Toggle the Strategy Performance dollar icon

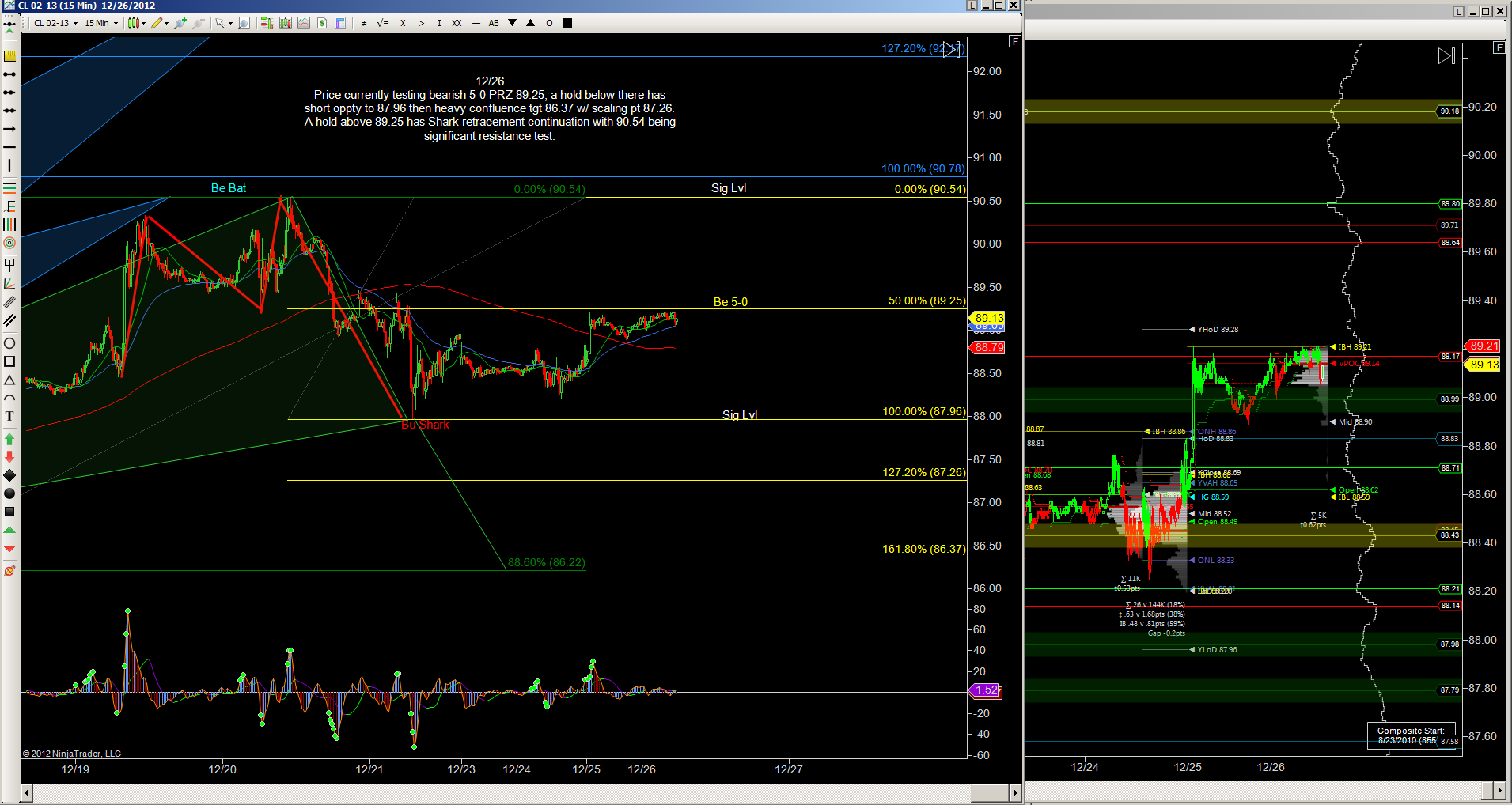[322, 23]
